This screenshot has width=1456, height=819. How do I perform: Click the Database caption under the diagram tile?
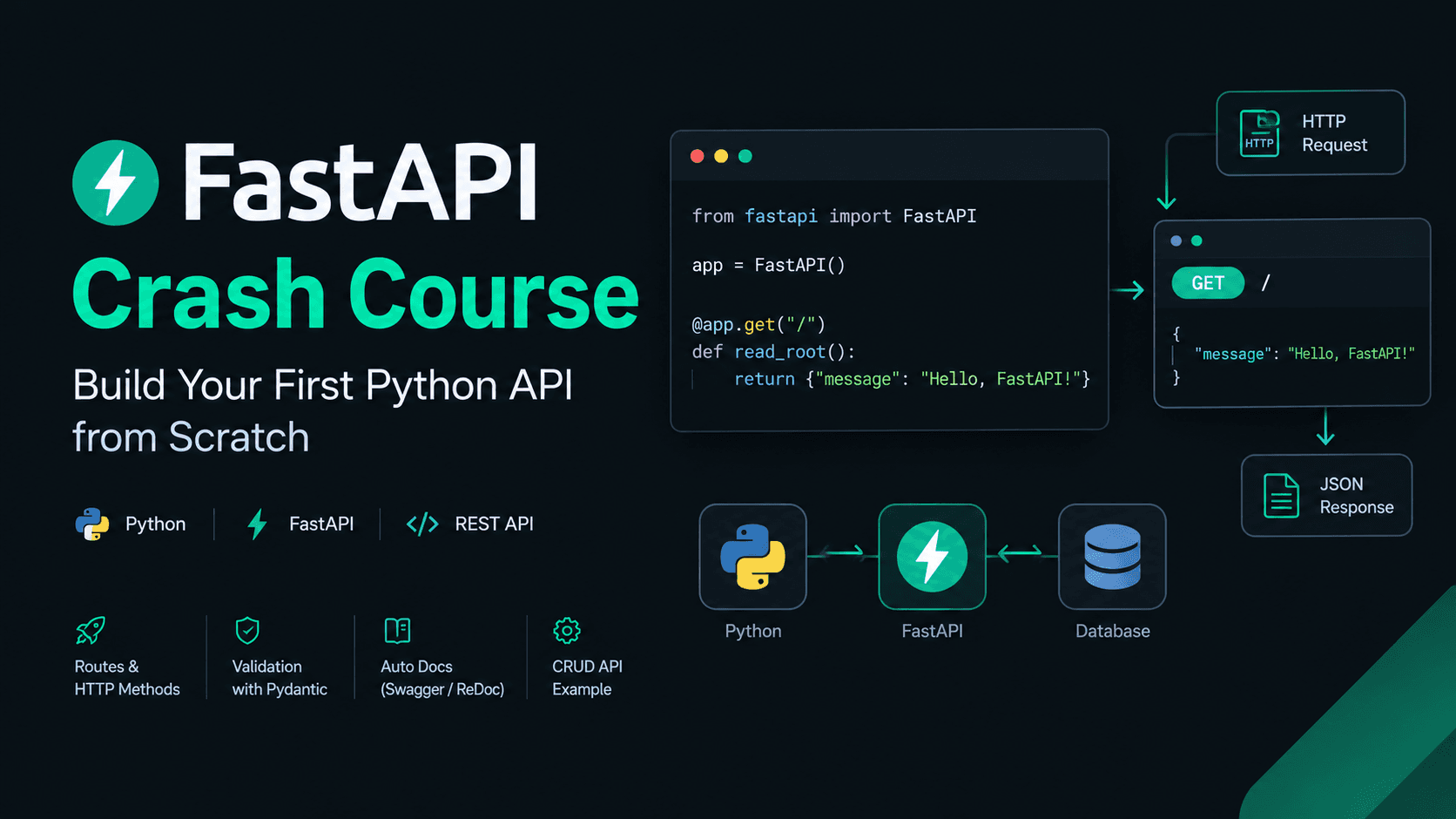pos(1112,632)
